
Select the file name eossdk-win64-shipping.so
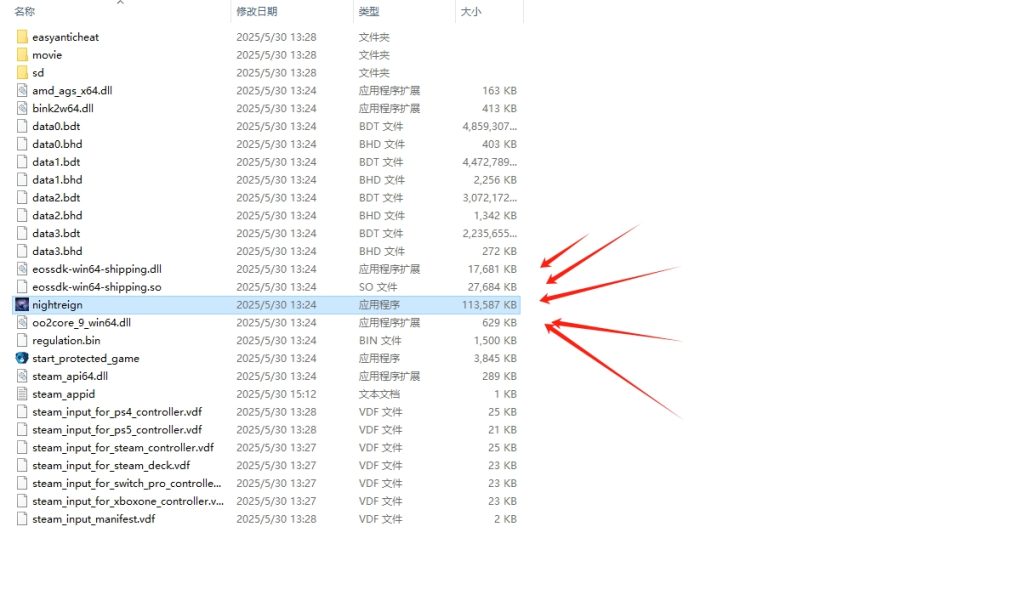point(97,287)
